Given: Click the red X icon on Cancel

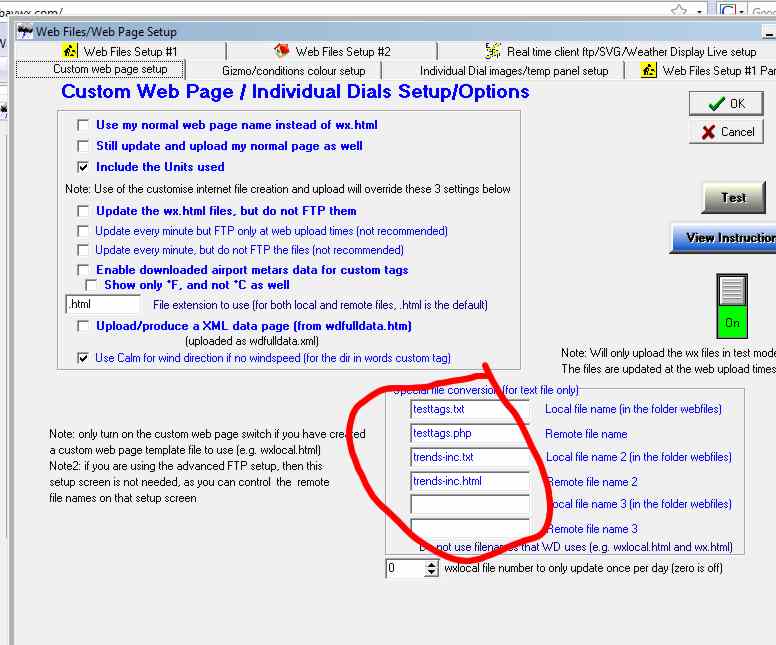Looking at the screenshot, I should point(708,132).
